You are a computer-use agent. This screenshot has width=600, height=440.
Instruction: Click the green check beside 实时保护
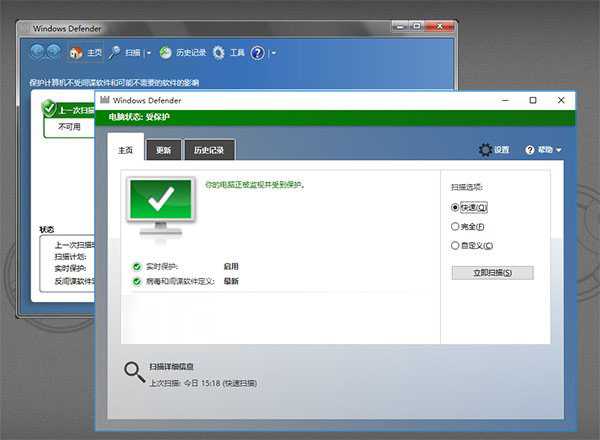click(x=137, y=267)
